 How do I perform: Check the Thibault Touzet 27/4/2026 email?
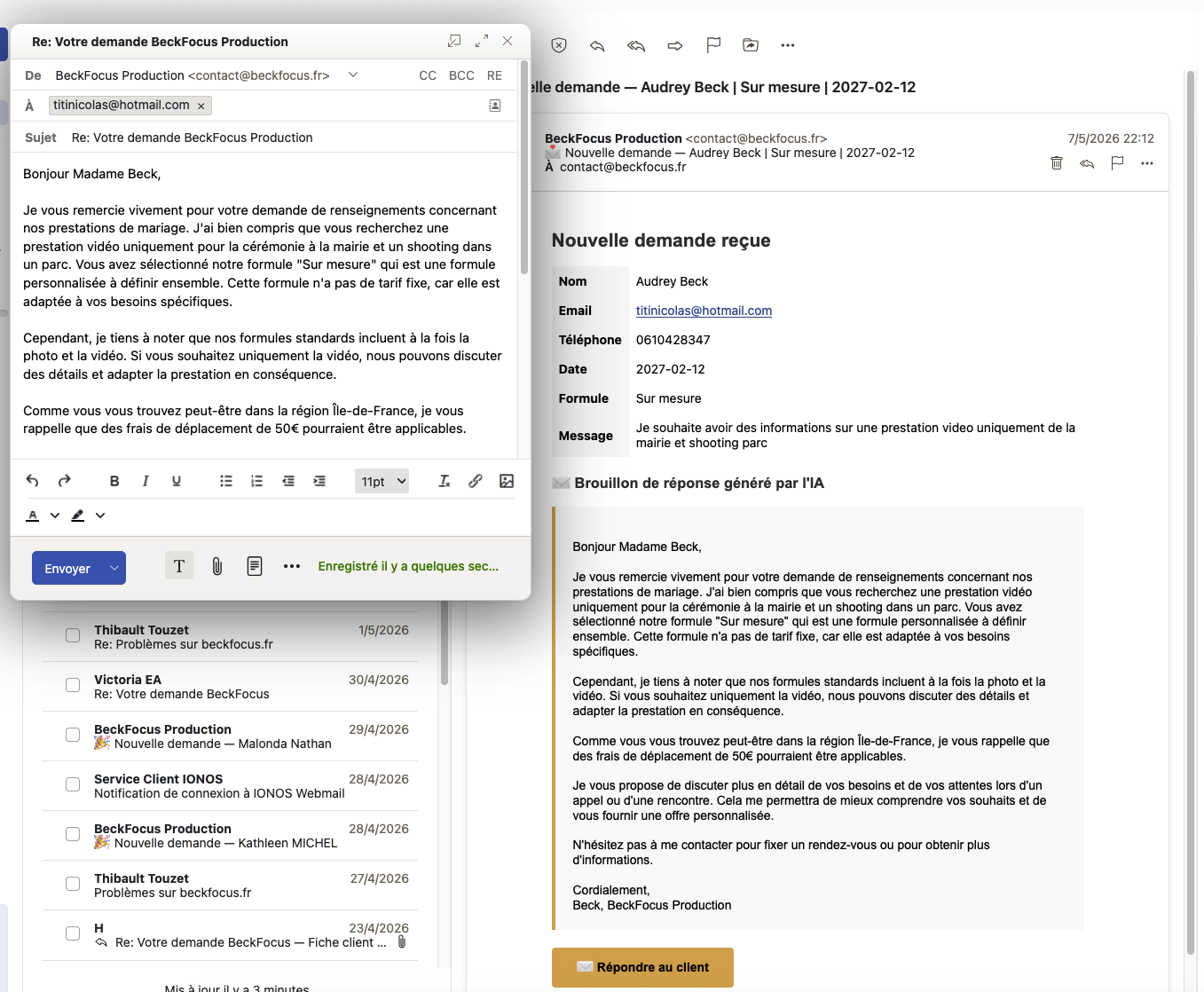point(73,884)
